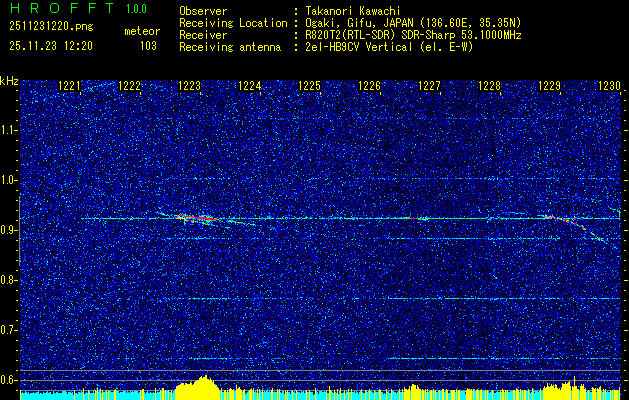Click frequency label 0.8
Image resolution: width=629 pixels, height=400 pixels.
(x=9, y=280)
